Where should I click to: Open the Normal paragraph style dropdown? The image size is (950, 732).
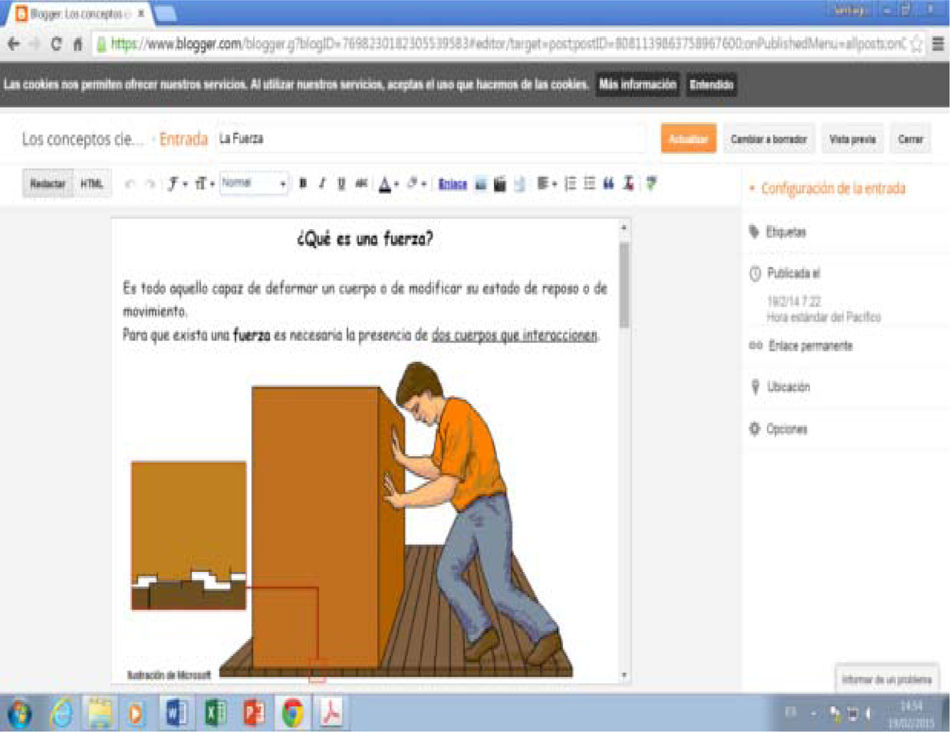[x=254, y=184]
